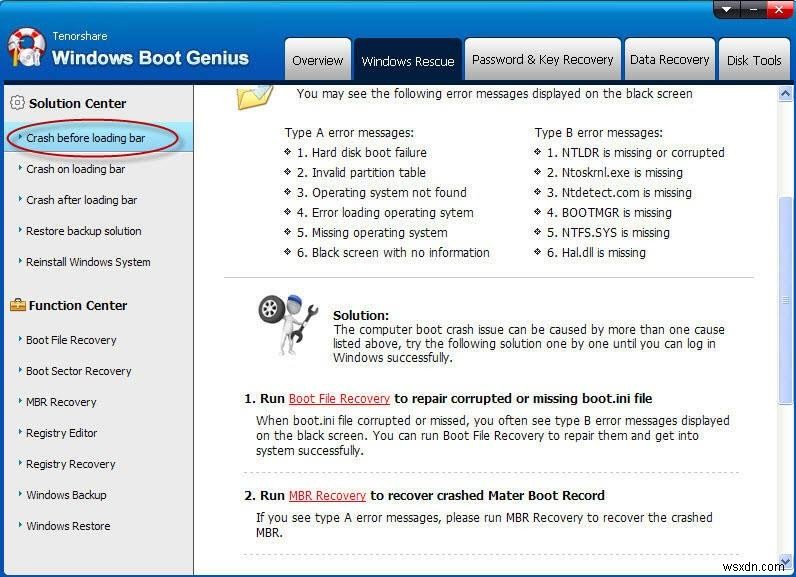Click '6. Black screen with no information'
Screen dimensions: 796x577
click(393, 253)
